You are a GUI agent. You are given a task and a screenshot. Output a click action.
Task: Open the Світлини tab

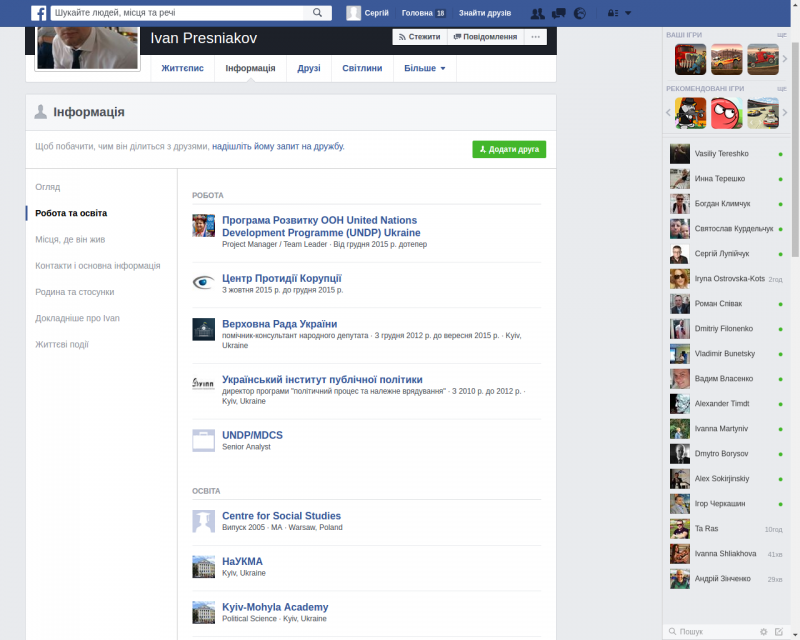361,69
